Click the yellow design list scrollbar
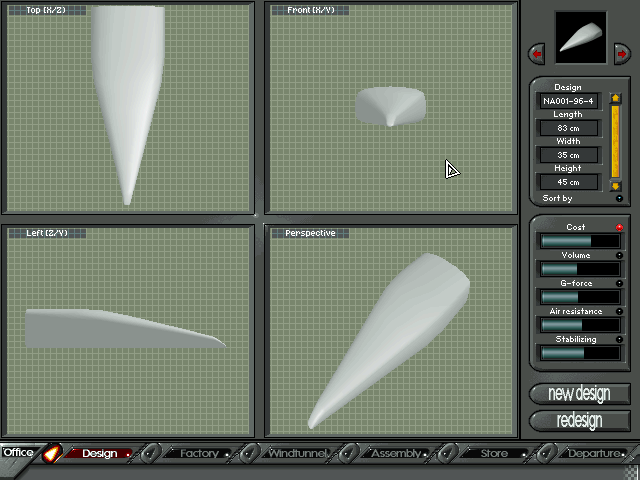 pos(616,142)
